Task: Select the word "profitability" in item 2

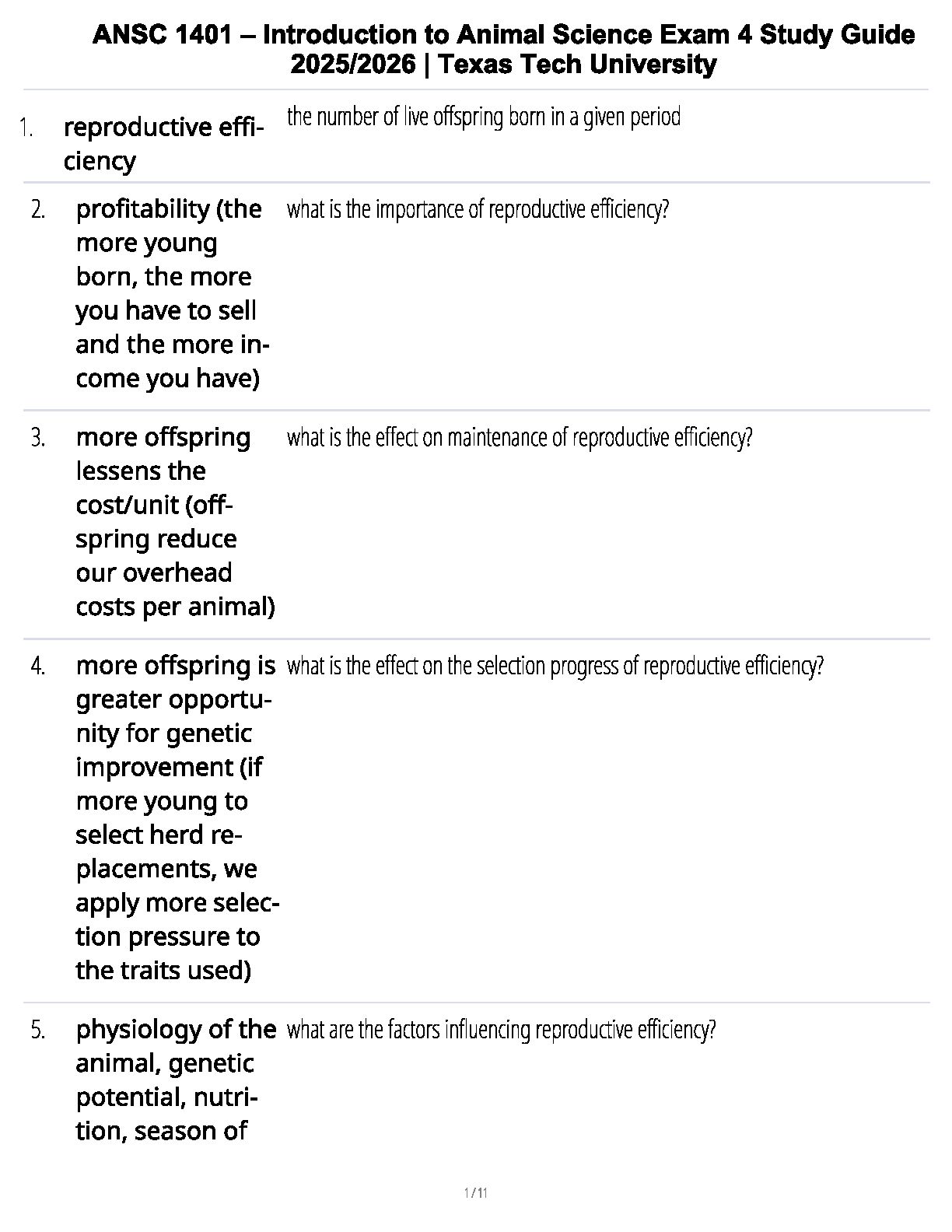Action: tap(143, 209)
